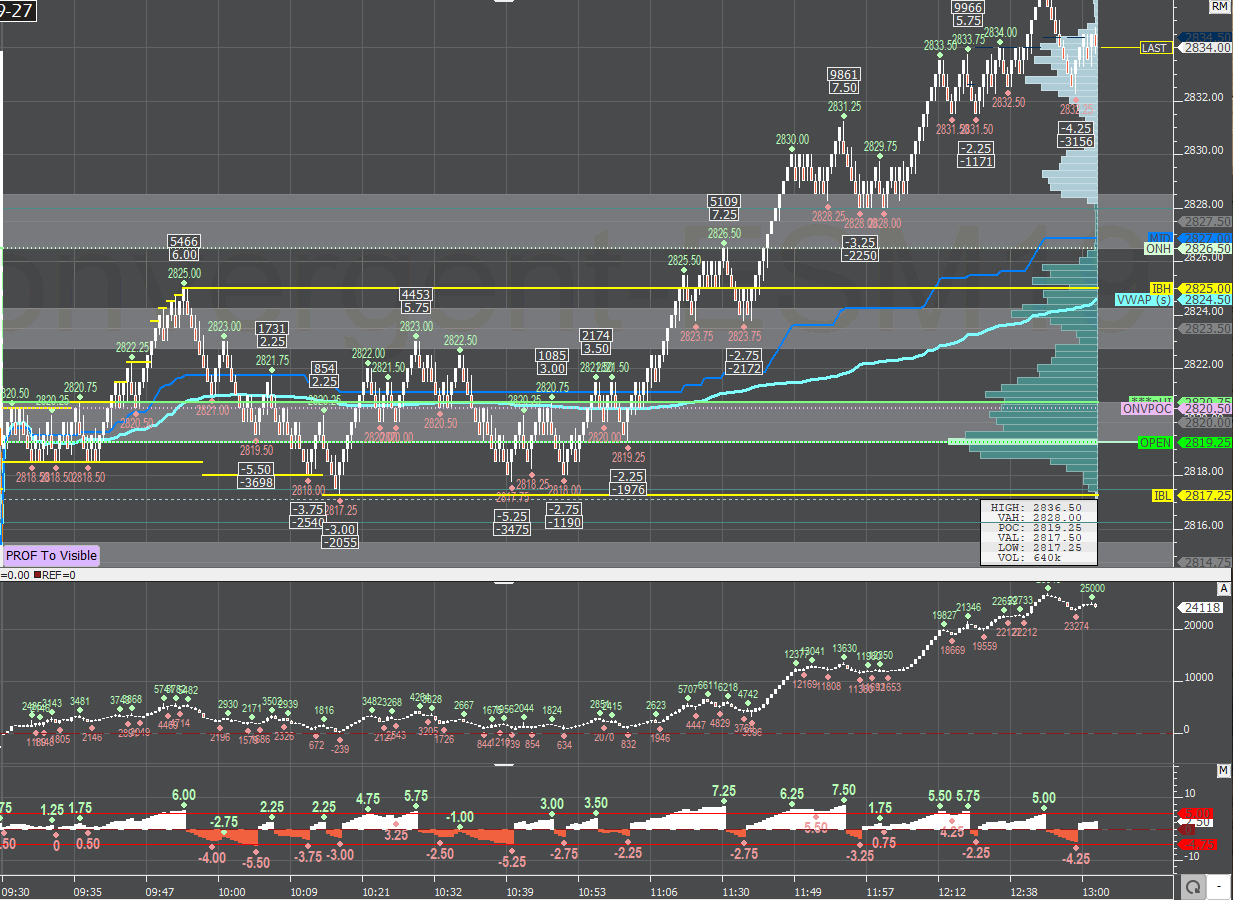
Task: Select the ONVPOC level label
Action: pyautogui.click(x=1149, y=409)
